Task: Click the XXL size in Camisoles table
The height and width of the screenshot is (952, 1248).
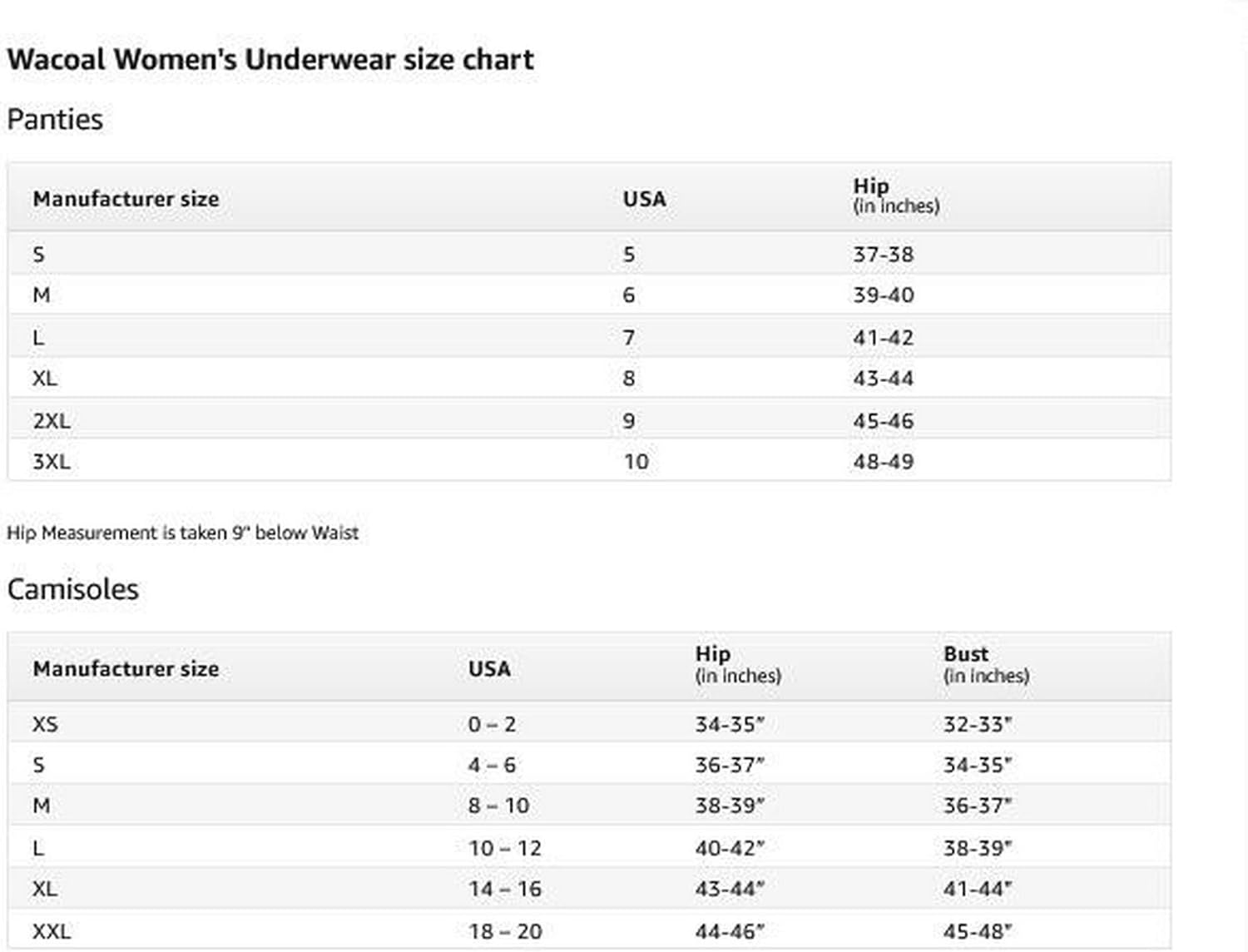Action: tap(52, 931)
